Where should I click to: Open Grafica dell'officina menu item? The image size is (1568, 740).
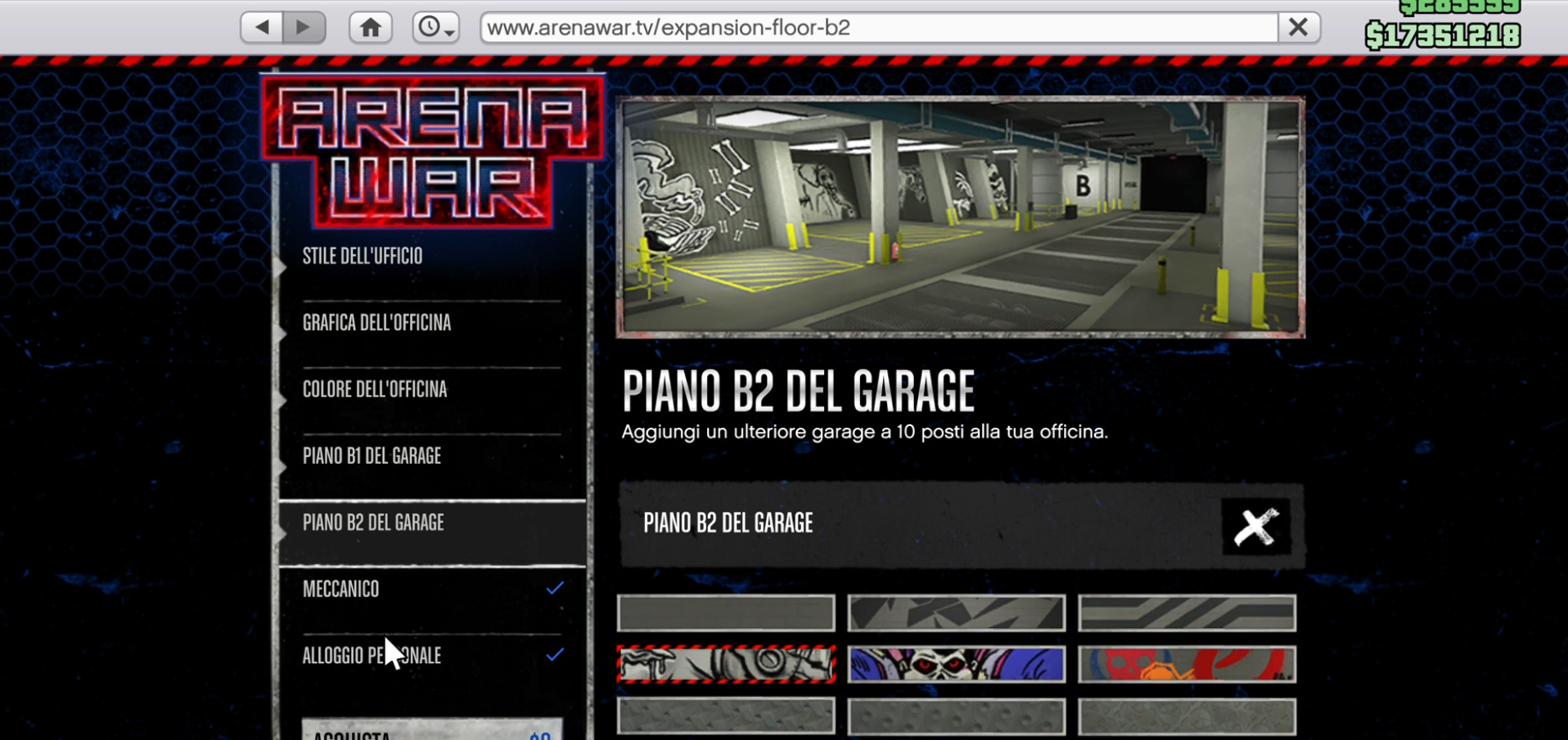[x=432, y=323]
